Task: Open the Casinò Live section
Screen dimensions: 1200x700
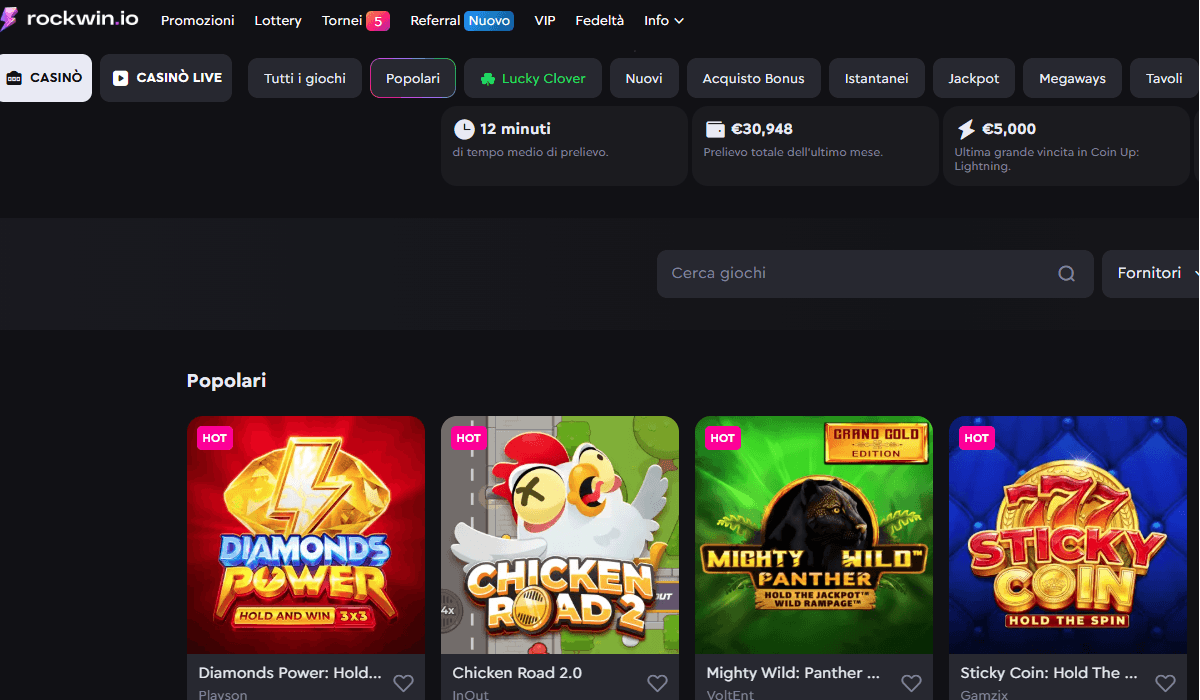Action: (166, 78)
